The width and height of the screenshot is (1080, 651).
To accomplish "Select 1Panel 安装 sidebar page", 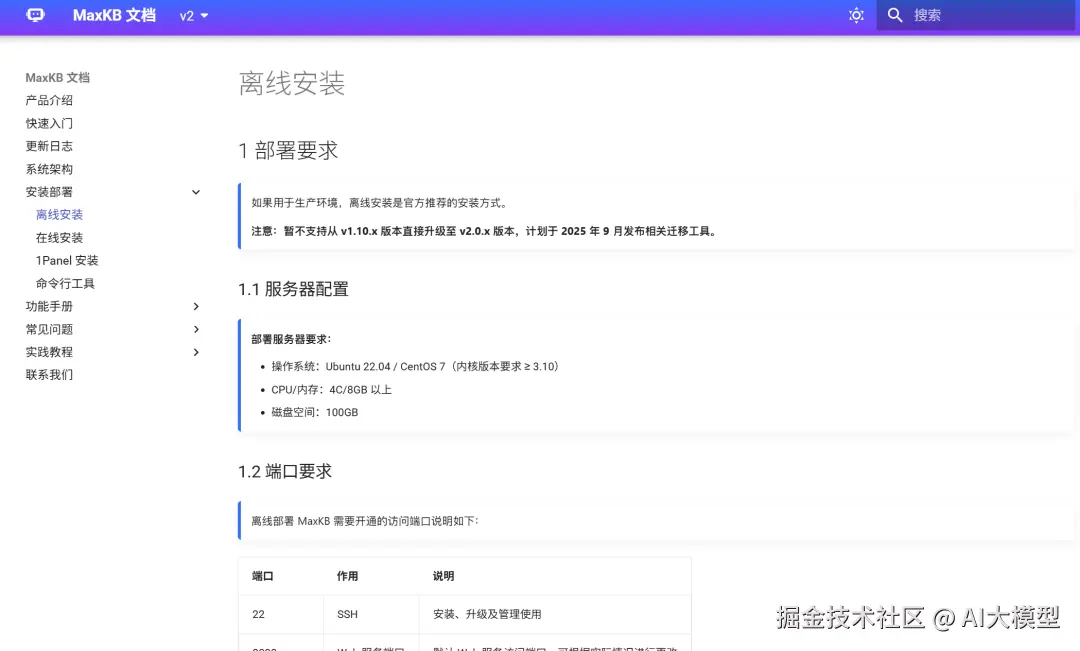I will (67, 260).
